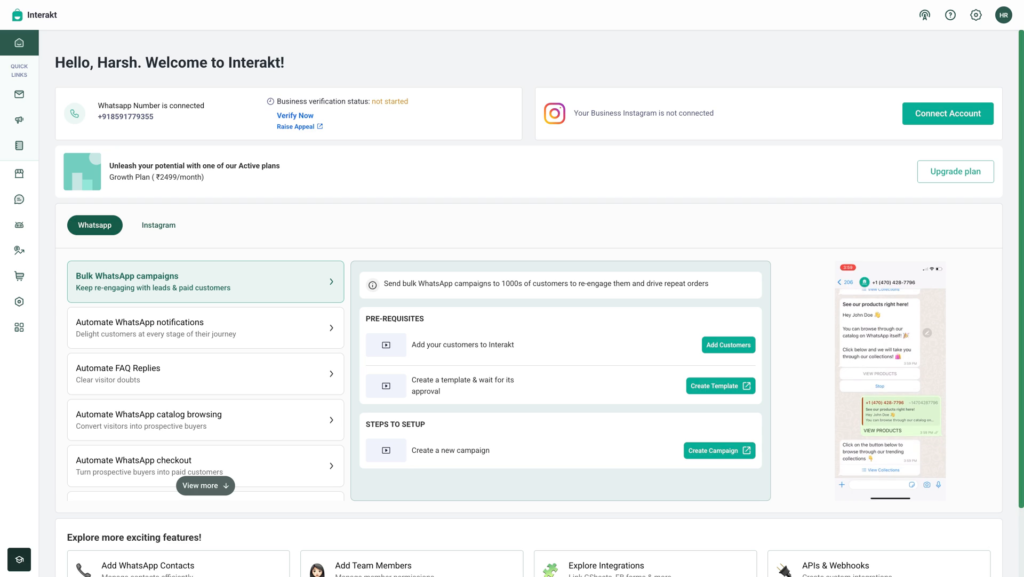The image size is (1024, 577).
Task: Open the Explore Integrations card
Action: click(x=645, y=565)
